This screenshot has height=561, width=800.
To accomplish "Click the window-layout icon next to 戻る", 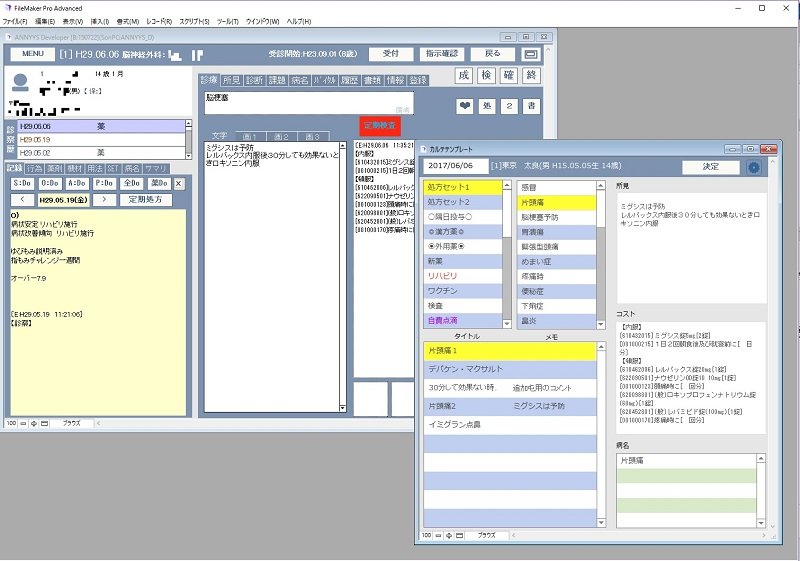I will click(x=531, y=54).
